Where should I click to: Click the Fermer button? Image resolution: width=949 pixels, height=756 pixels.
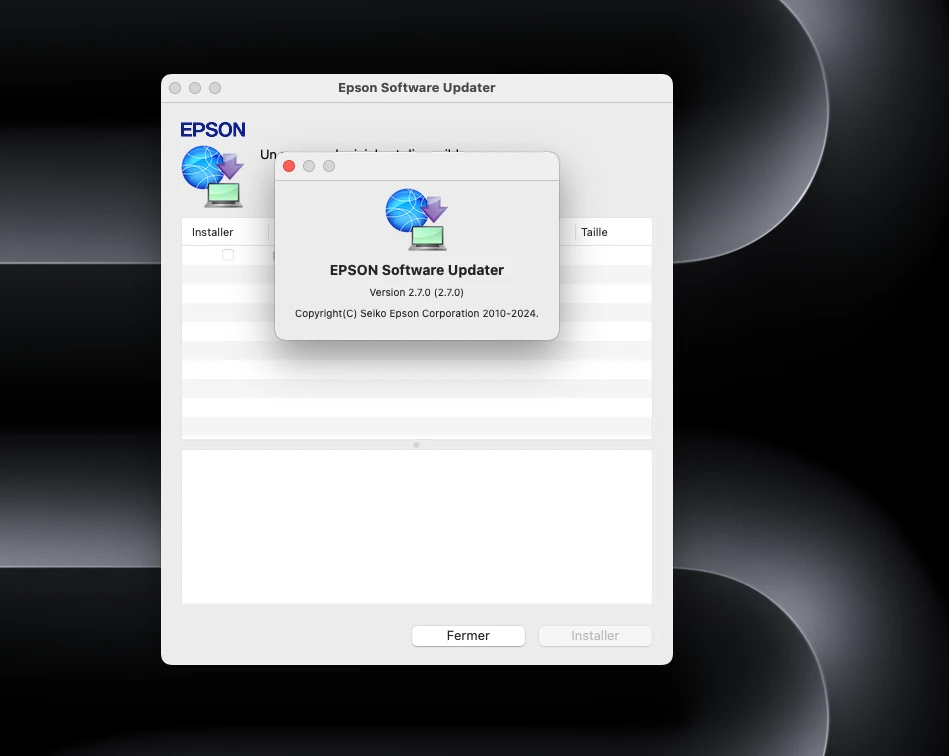468,636
